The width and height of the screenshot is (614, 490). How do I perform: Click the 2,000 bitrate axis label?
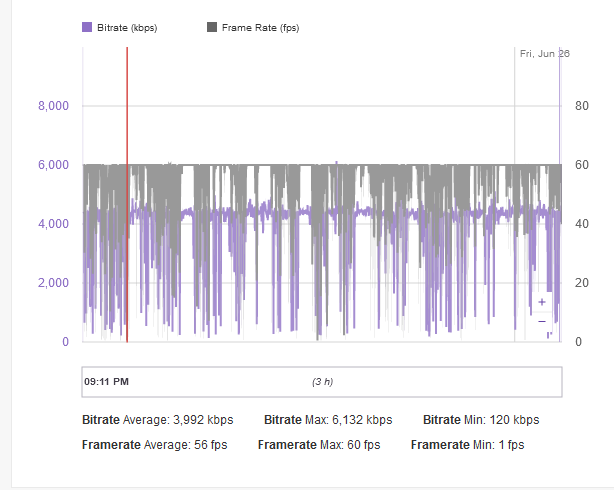53,283
